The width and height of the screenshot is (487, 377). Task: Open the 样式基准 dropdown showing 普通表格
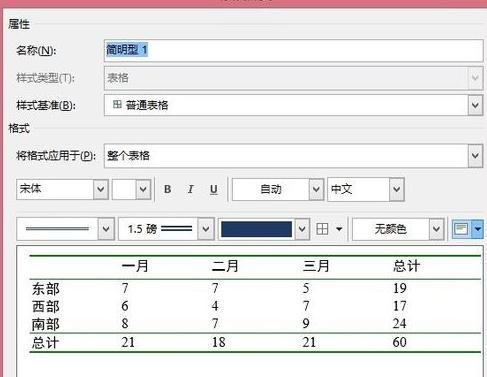click(293, 105)
